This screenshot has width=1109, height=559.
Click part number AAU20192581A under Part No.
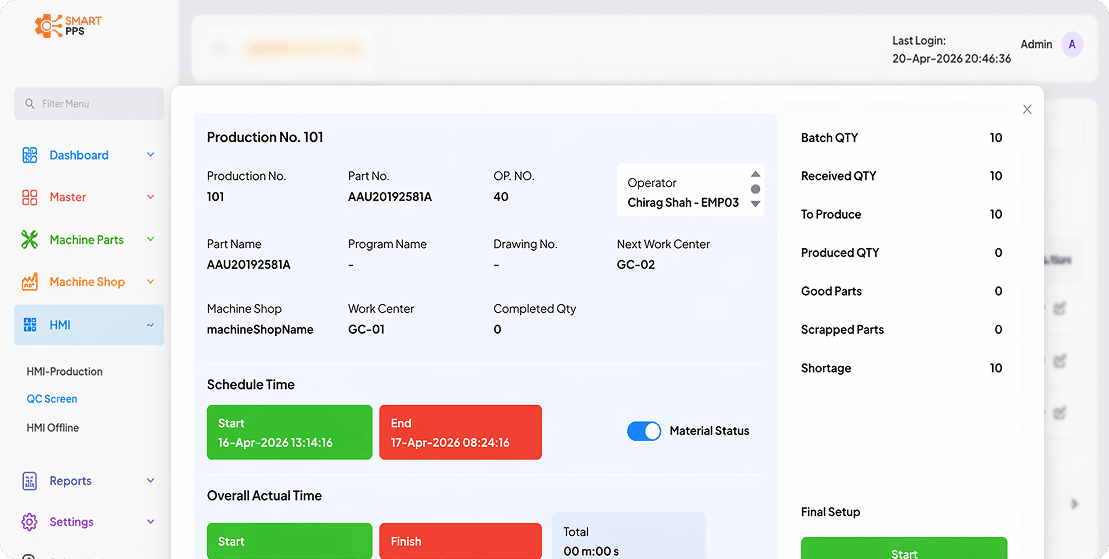(390, 197)
